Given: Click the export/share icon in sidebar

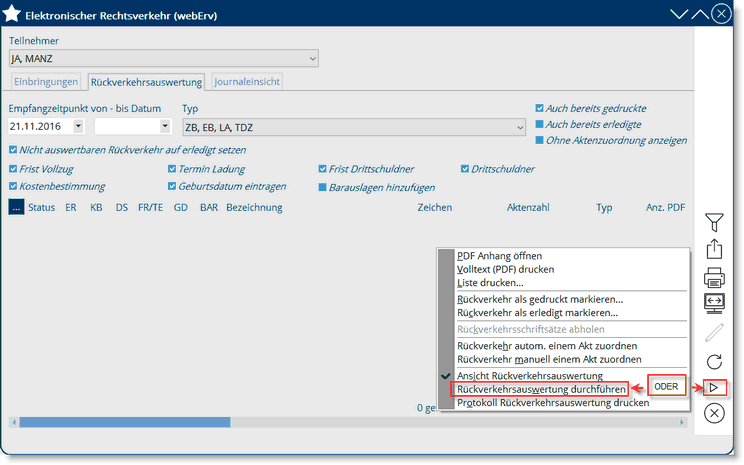Looking at the screenshot, I should 714,249.
